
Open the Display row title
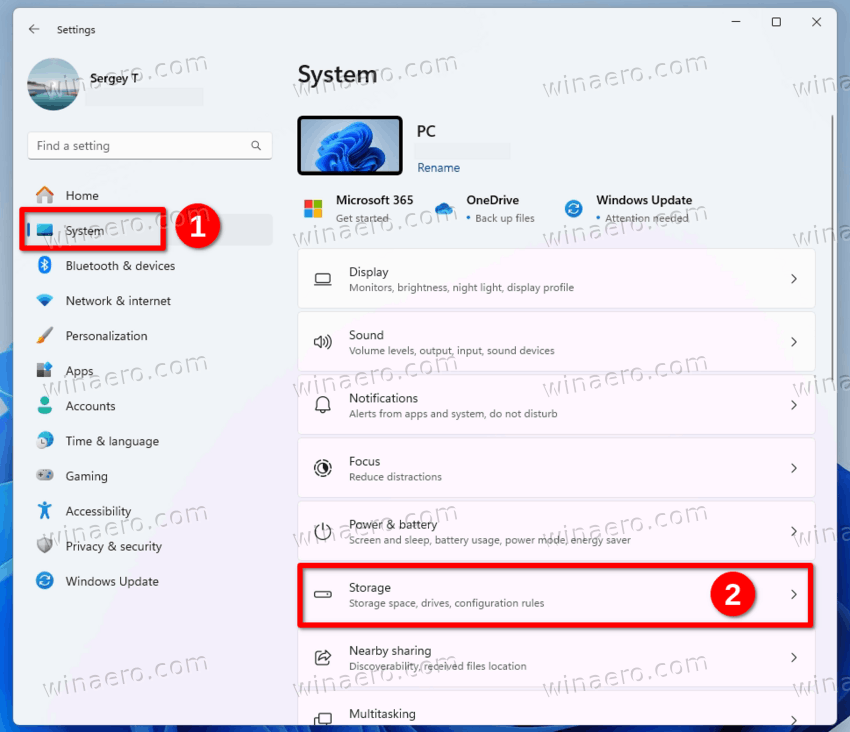369,272
